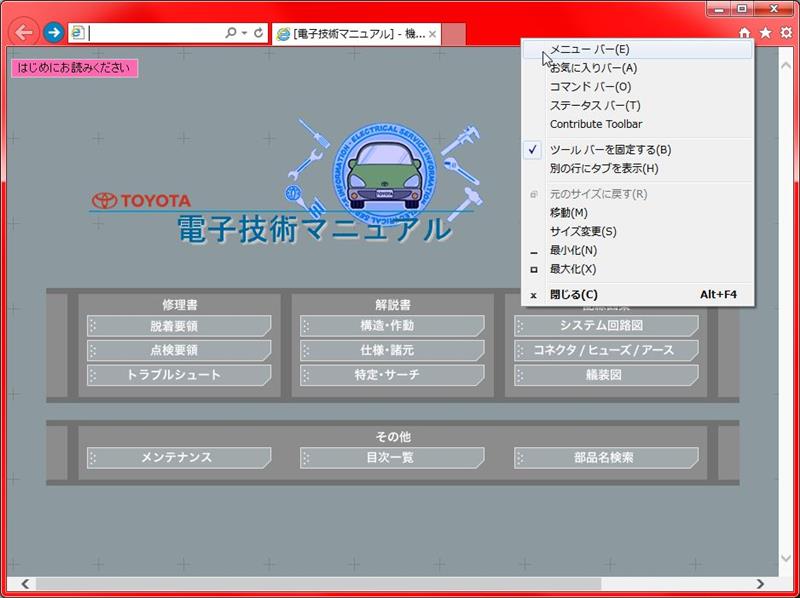Click the horizontal scrollbar thumb
800x598 pixels.
(x=318, y=584)
